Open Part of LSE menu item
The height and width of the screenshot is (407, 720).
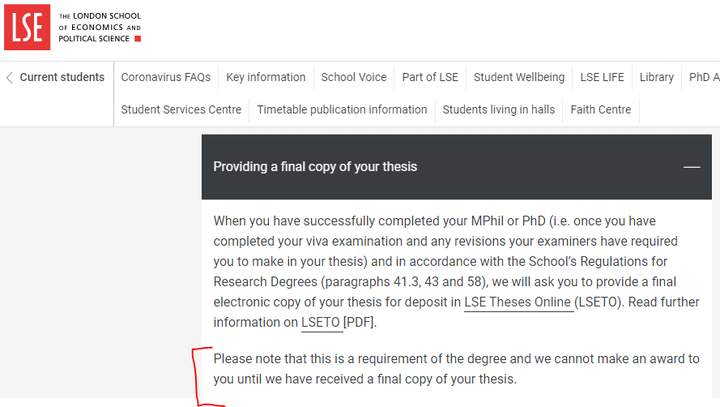430,77
